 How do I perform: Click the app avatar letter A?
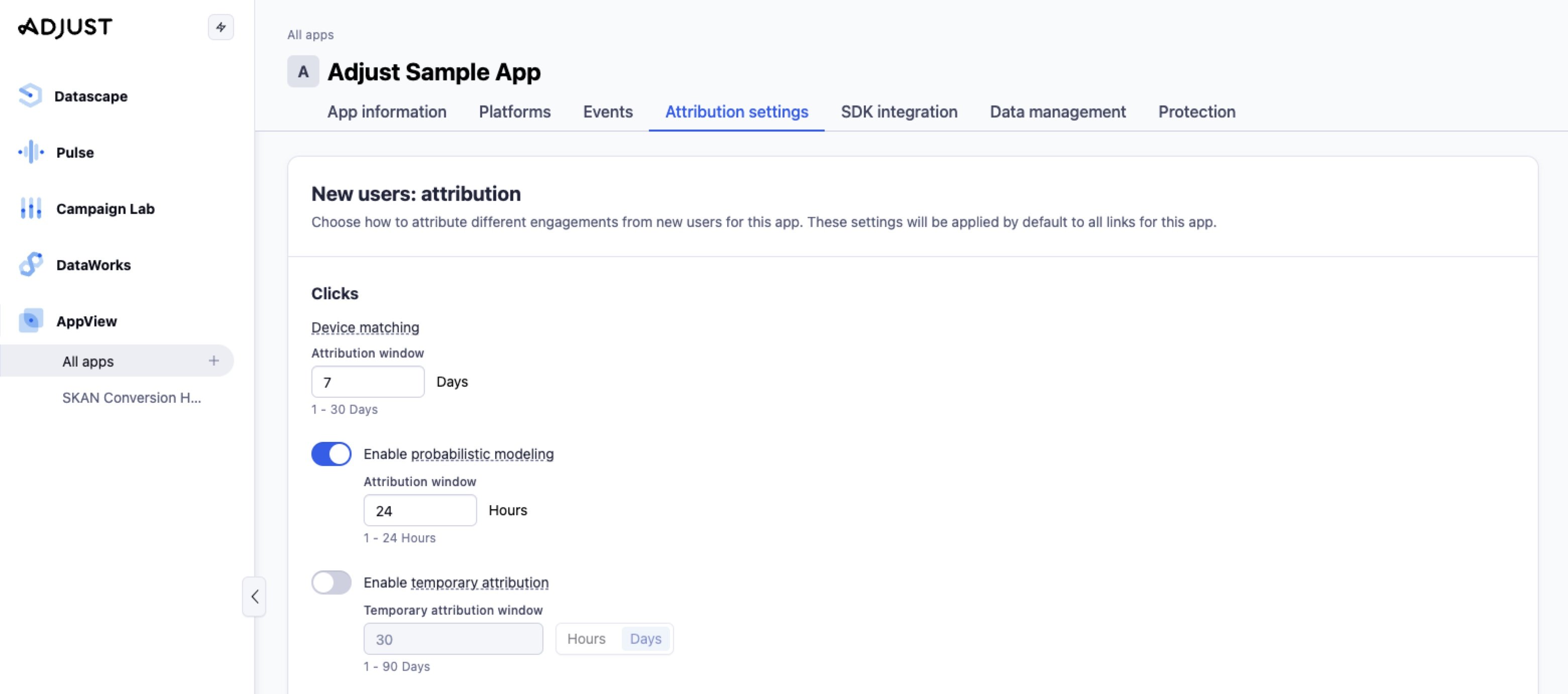(x=303, y=71)
